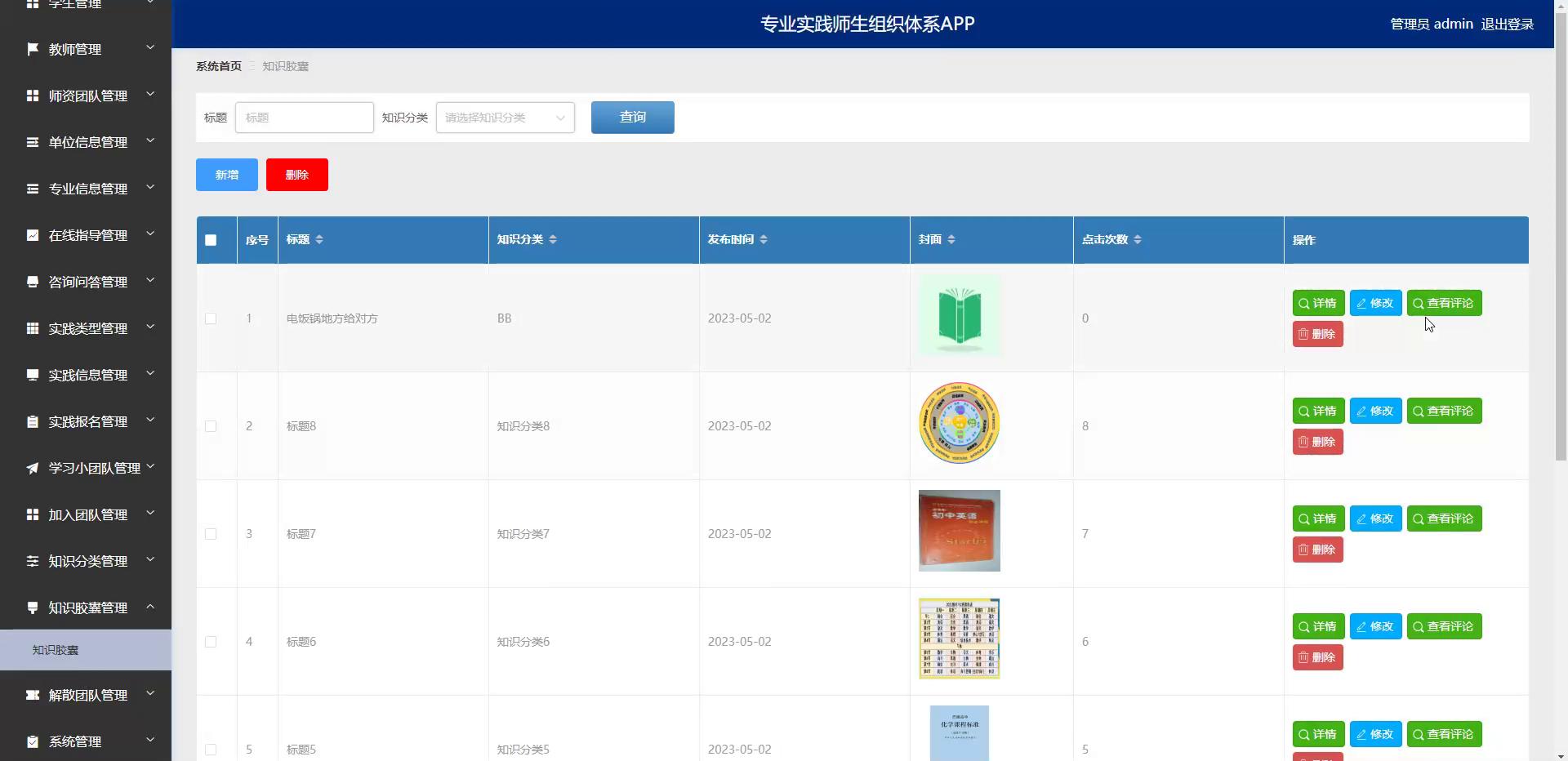Expand 在线指导管理 using its chevron

(x=150, y=234)
